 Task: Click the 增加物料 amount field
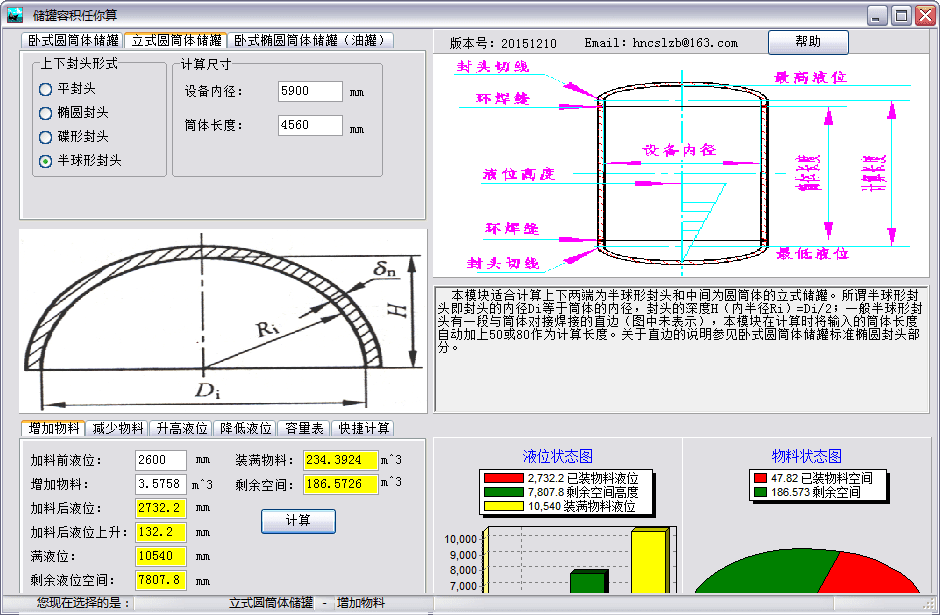160,484
